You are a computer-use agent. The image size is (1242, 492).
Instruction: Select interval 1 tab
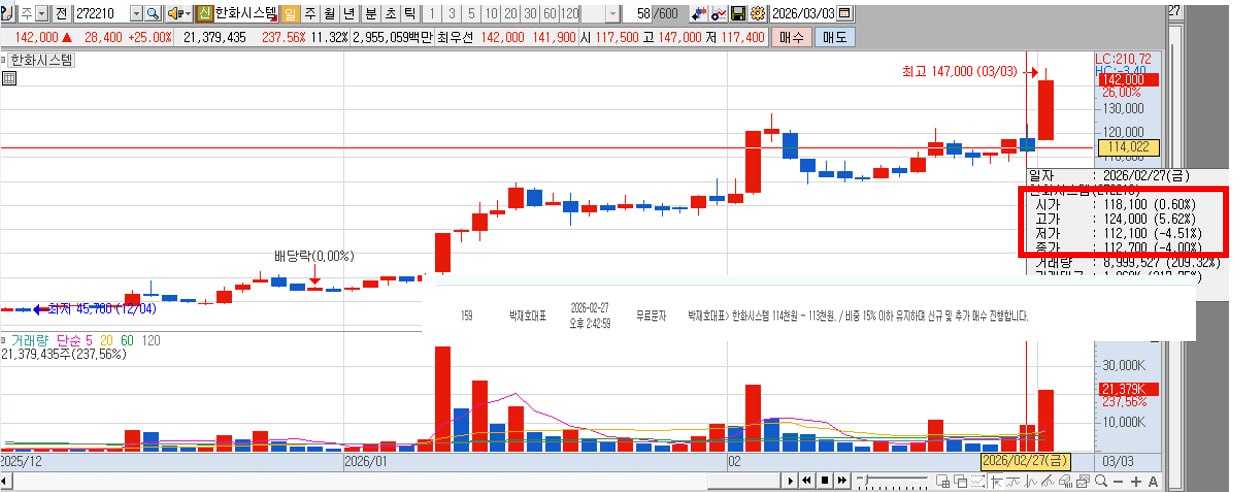point(431,14)
